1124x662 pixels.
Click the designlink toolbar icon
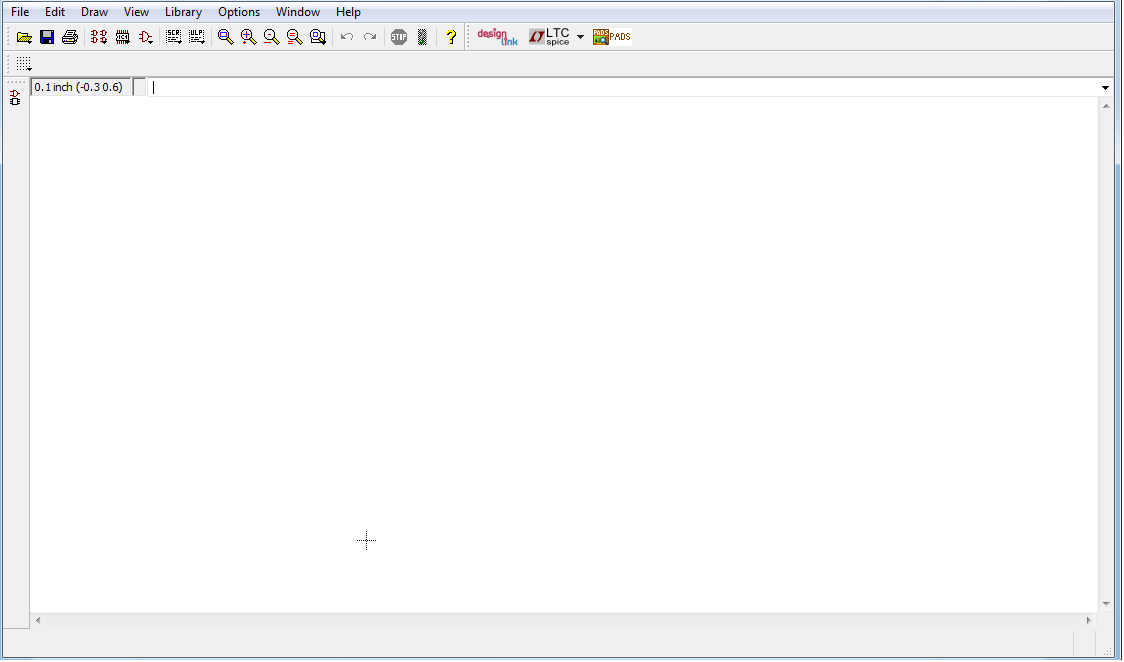497,36
